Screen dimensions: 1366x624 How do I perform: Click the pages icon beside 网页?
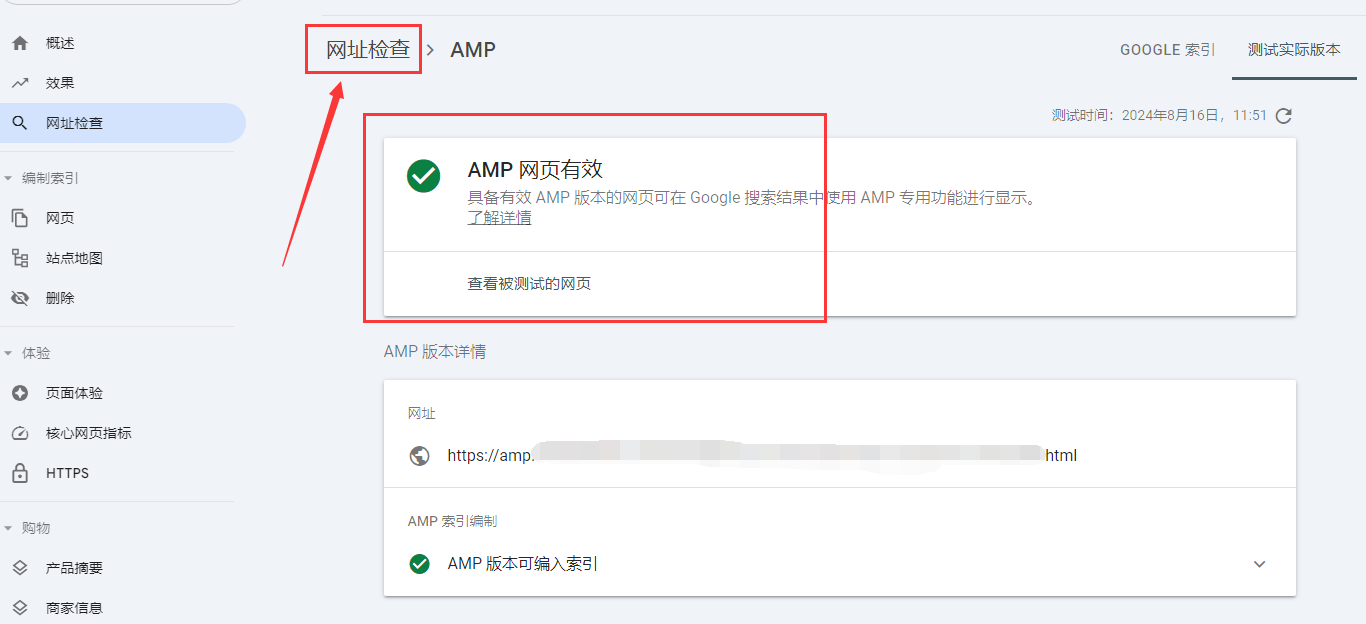(19, 218)
